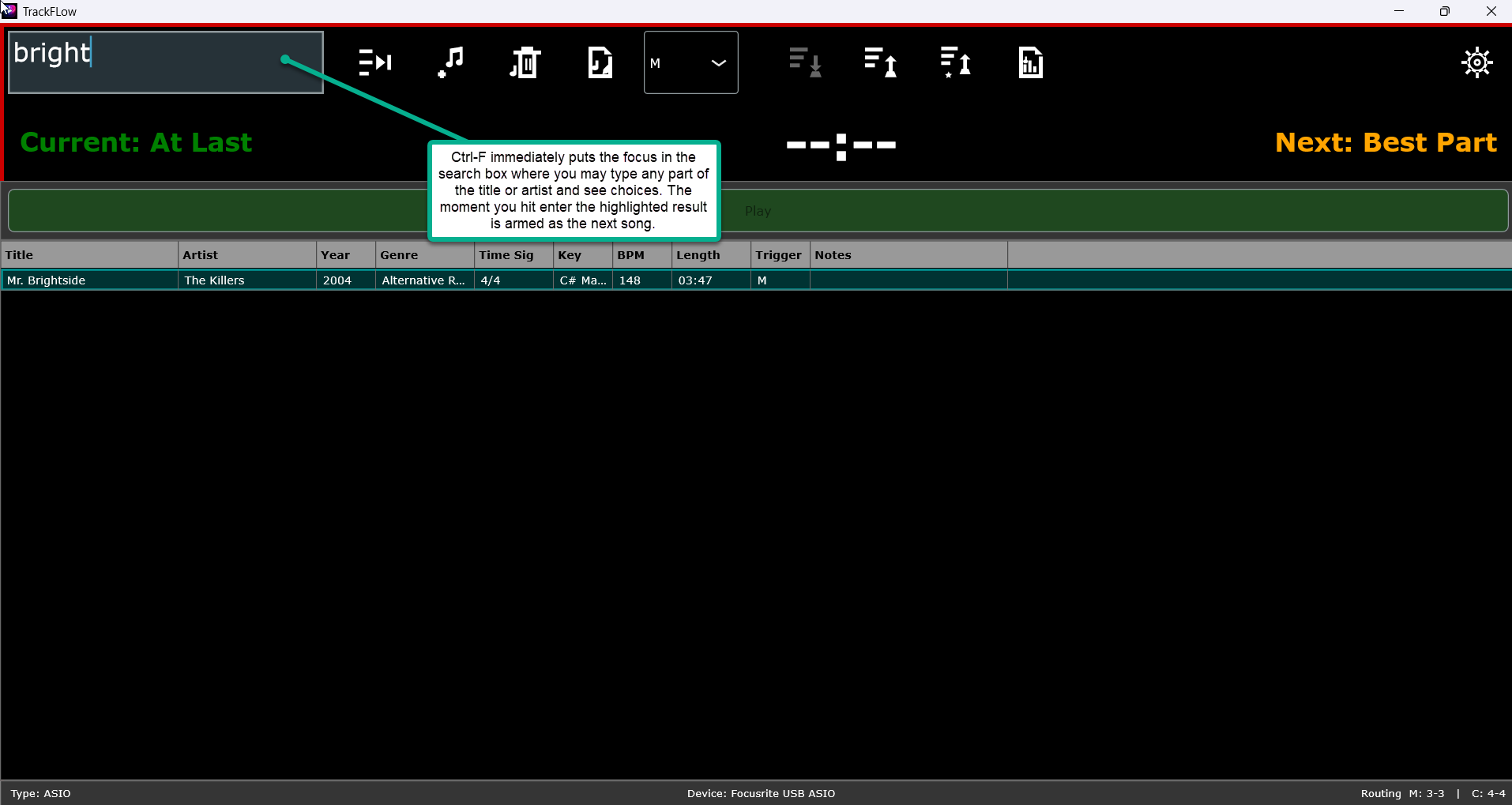This screenshot has width=1512, height=805.
Task: Click the delete song trash icon
Action: pos(525,62)
